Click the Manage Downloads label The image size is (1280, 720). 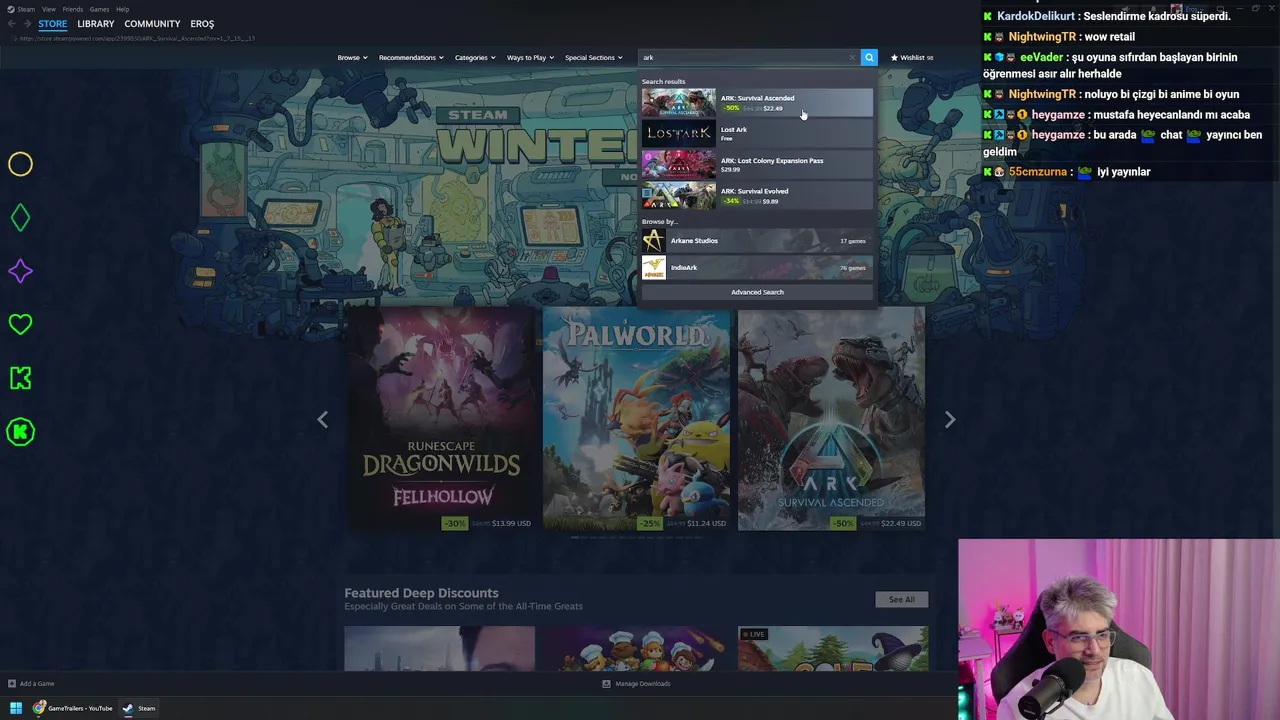click(643, 684)
